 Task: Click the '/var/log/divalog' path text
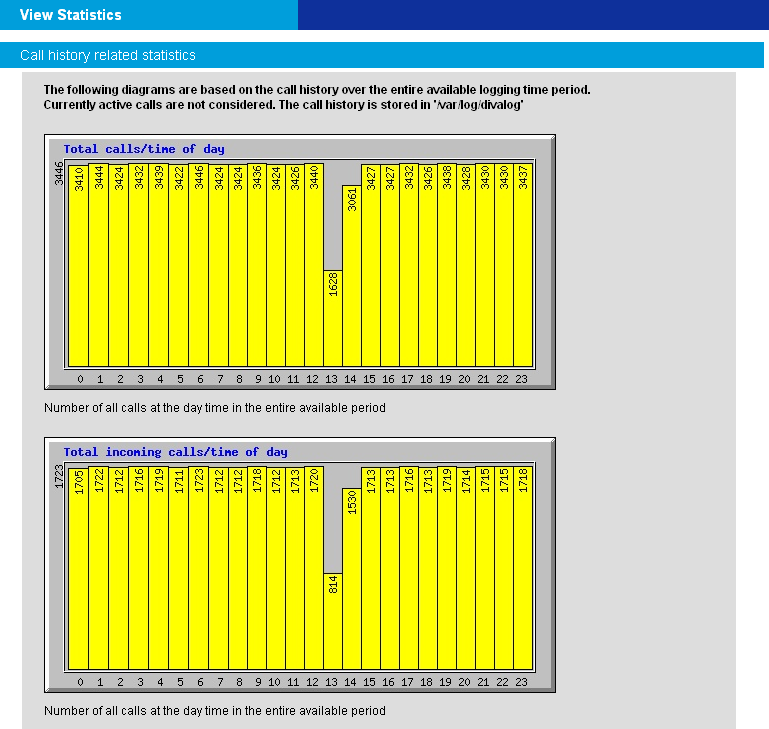[x=476, y=104]
